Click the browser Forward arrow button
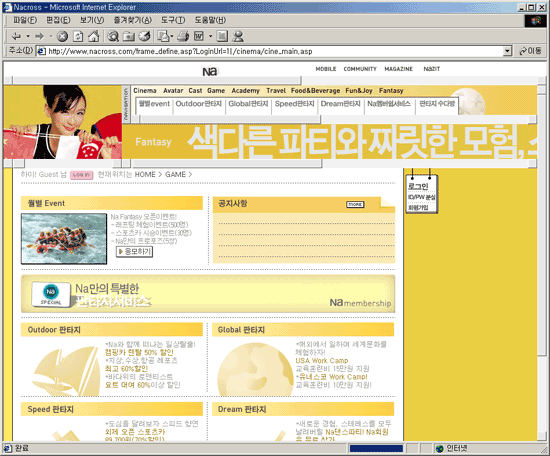550x456 pixels. [40, 36]
